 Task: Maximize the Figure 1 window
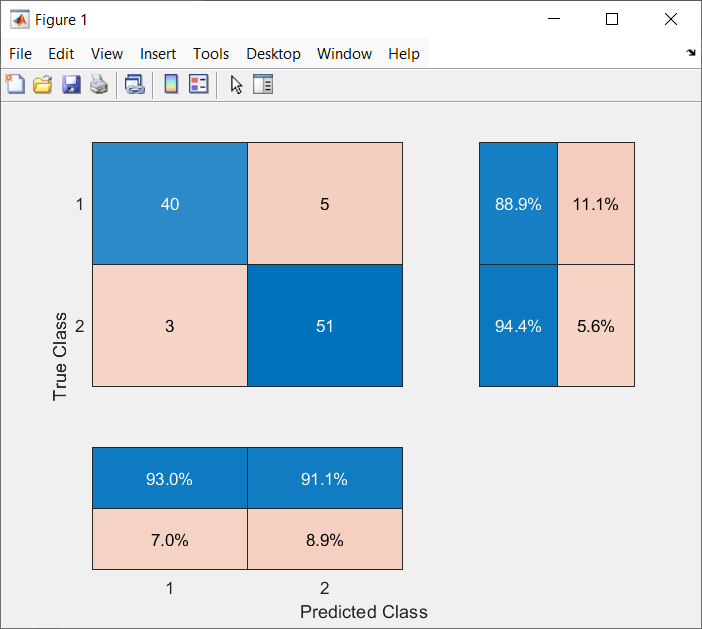point(612,19)
